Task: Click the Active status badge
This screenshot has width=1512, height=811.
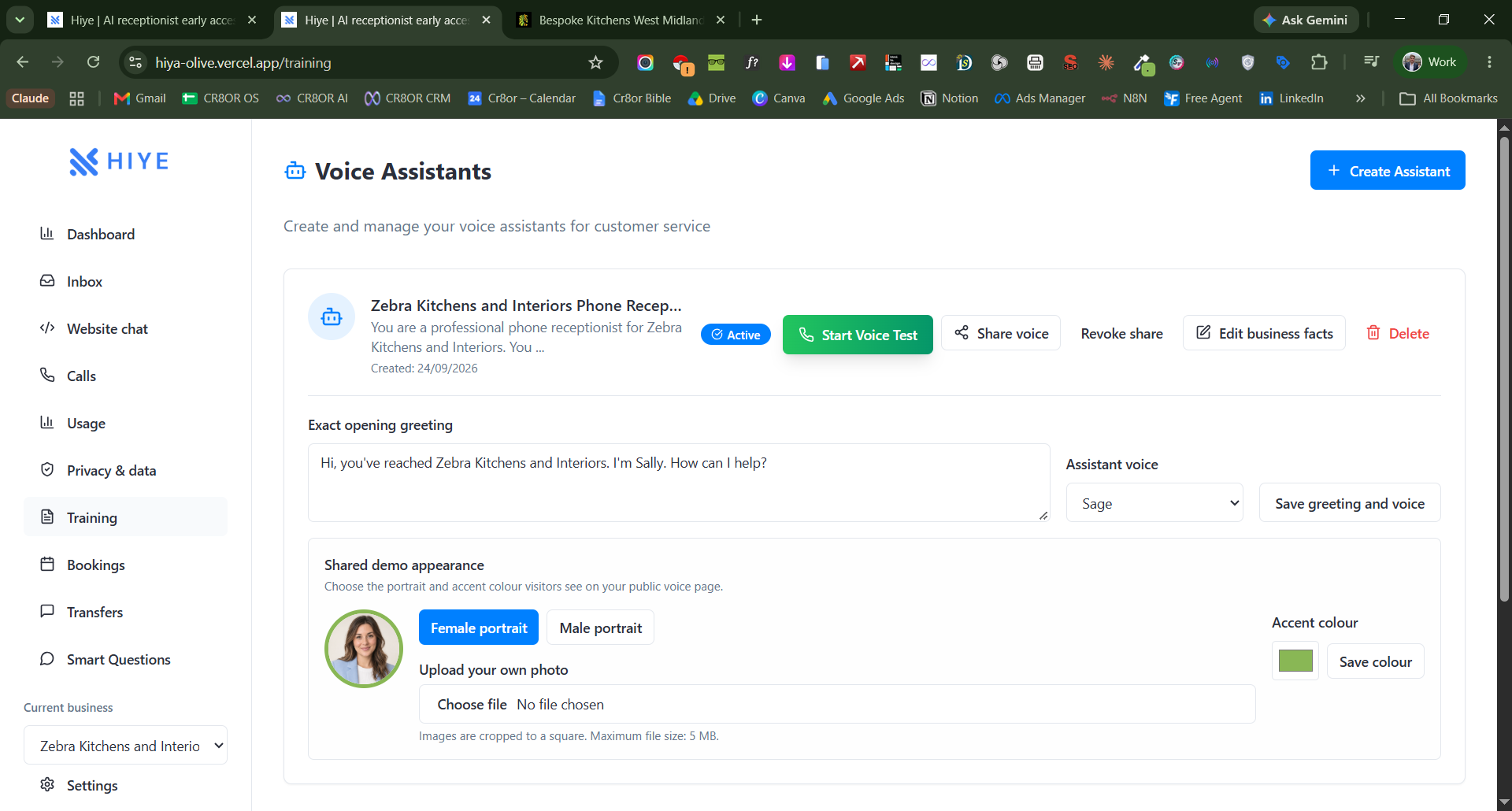Action: tap(736, 335)
